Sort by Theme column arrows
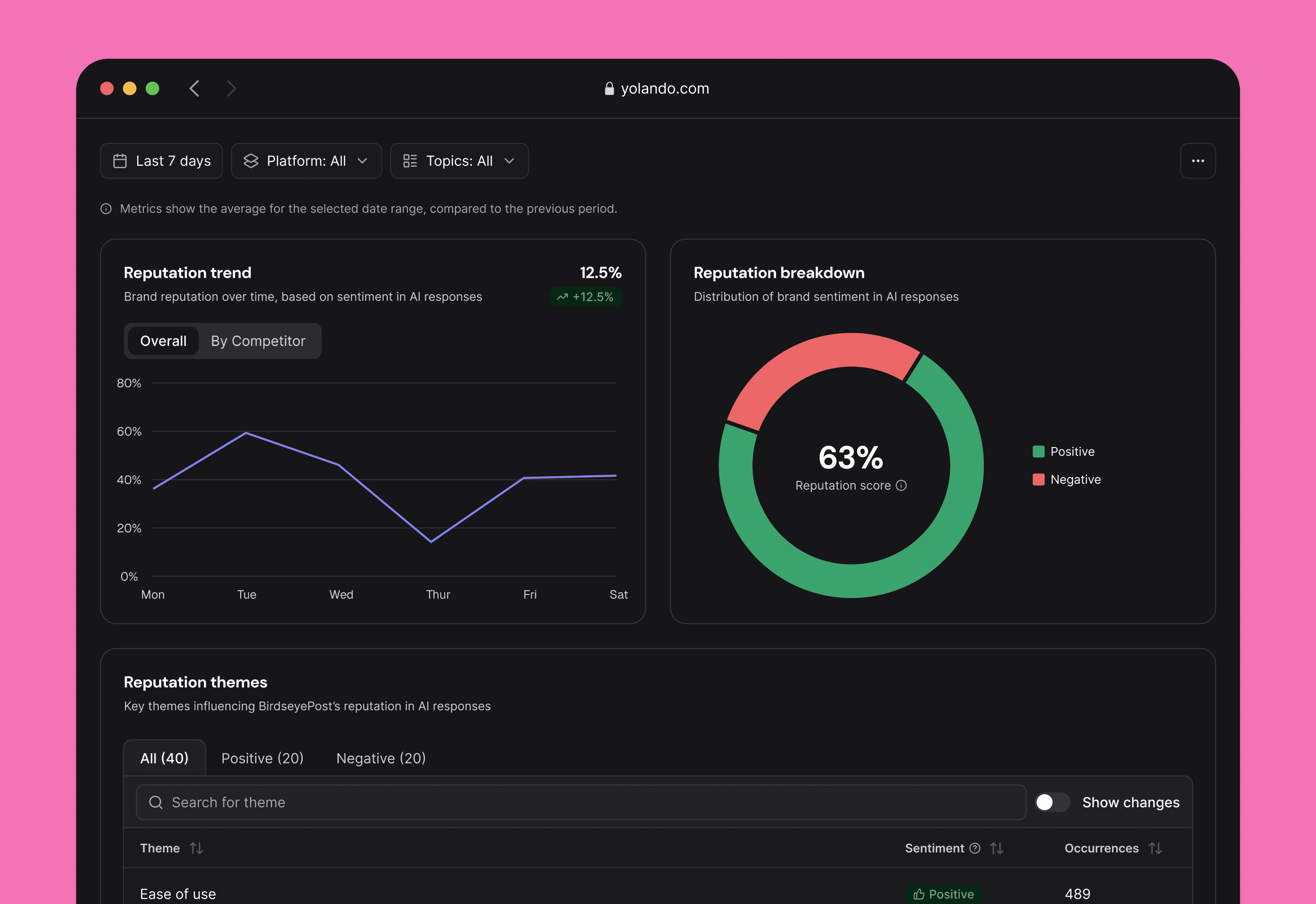The height and width of the screenshot is (904, 1316). coord(196,848)
